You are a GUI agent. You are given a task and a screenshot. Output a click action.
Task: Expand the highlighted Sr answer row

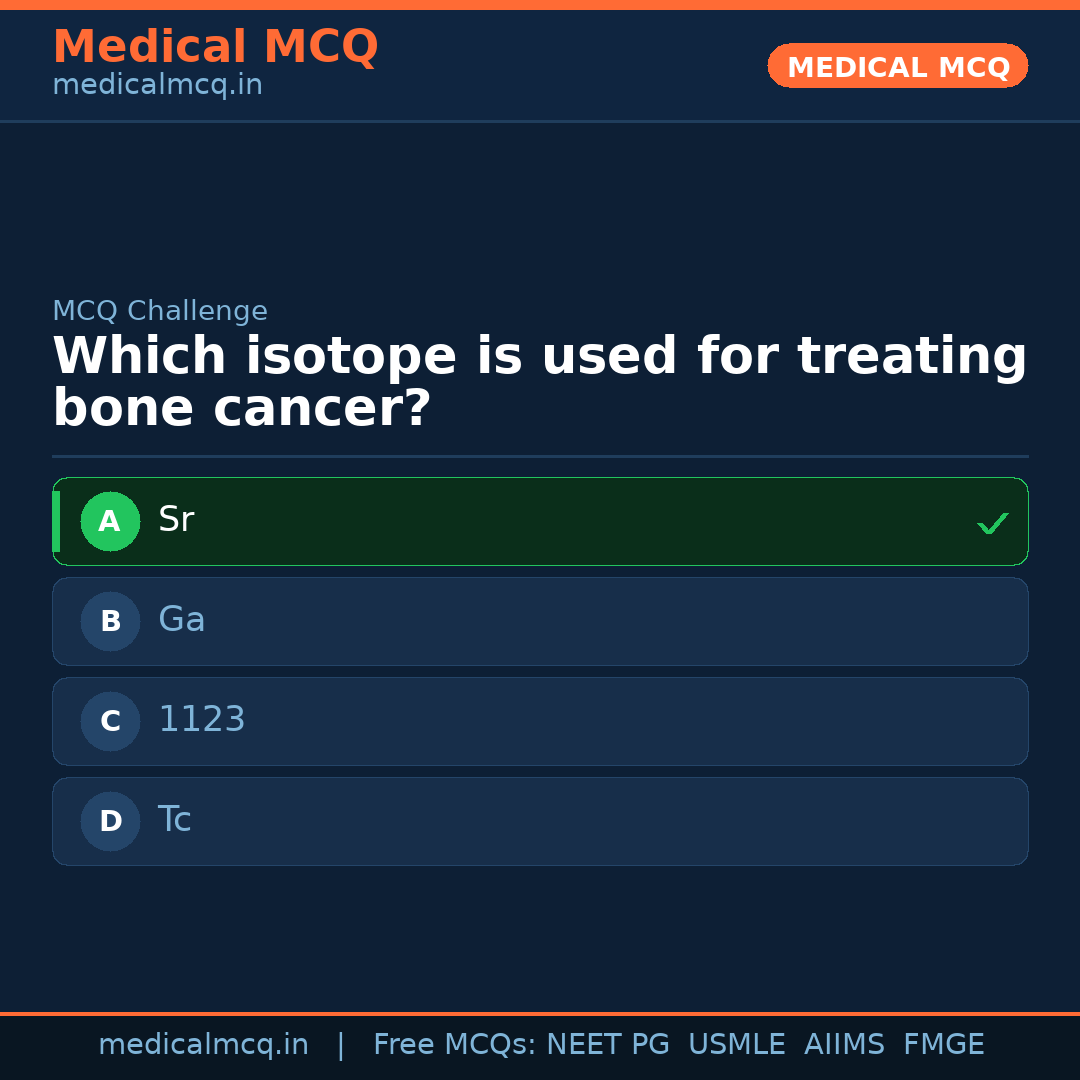540,521
